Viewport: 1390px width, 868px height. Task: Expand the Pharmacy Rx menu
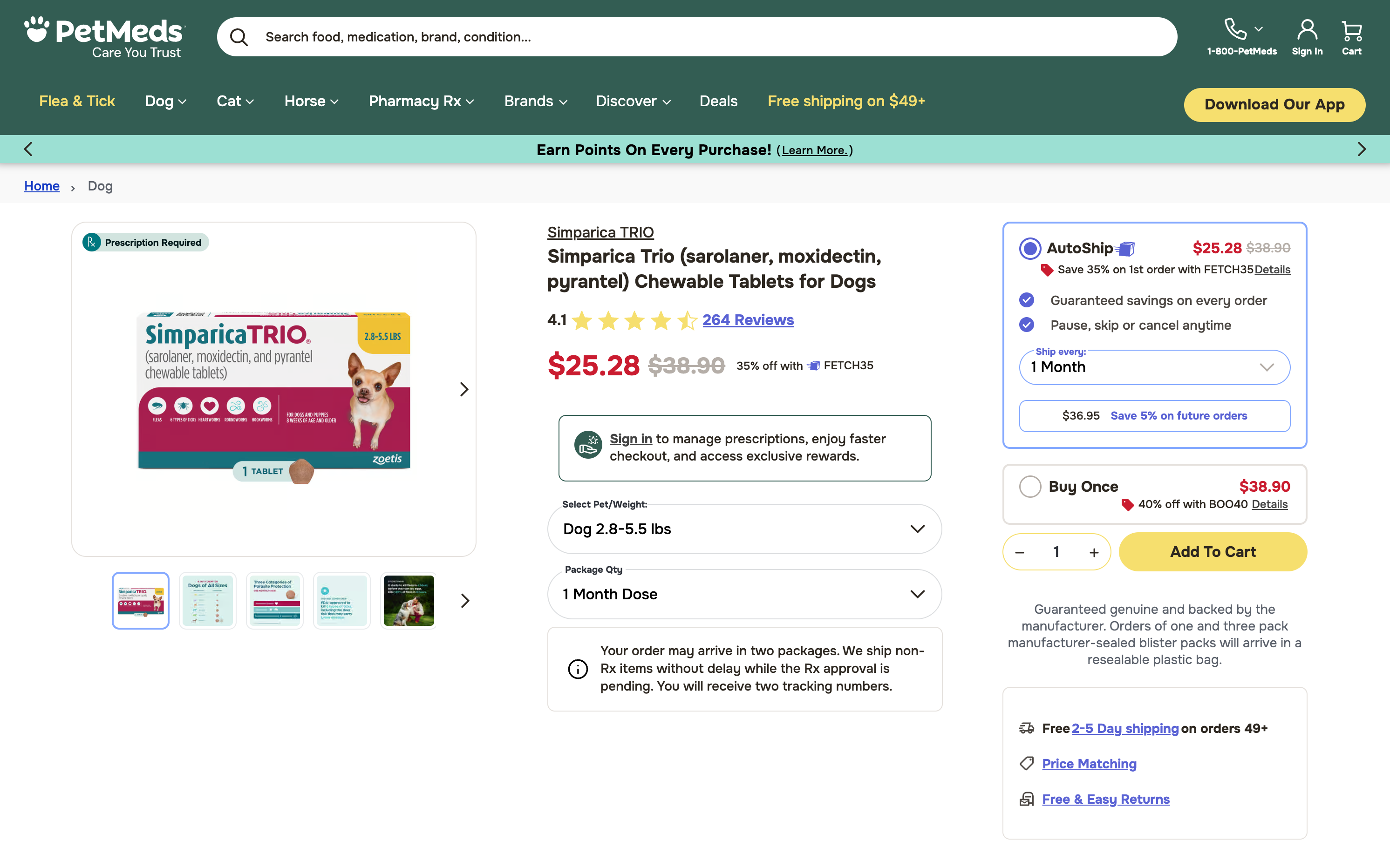[421, 102]
